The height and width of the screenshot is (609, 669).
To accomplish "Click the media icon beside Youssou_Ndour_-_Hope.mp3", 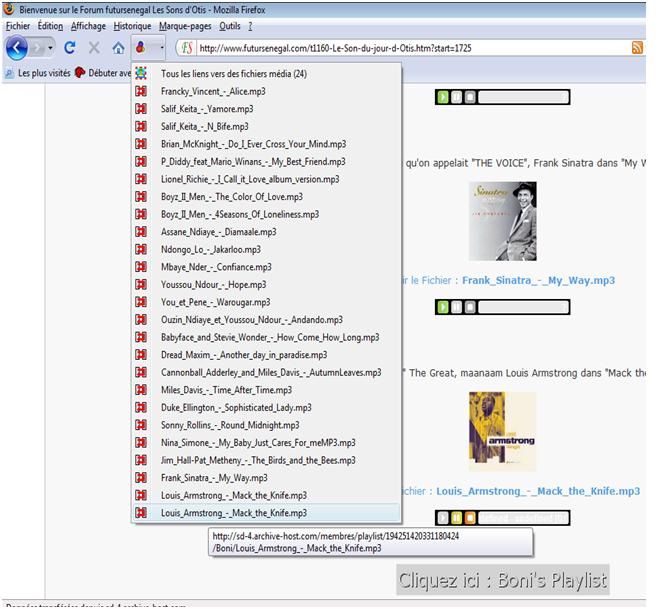I will tap(141, 284).
